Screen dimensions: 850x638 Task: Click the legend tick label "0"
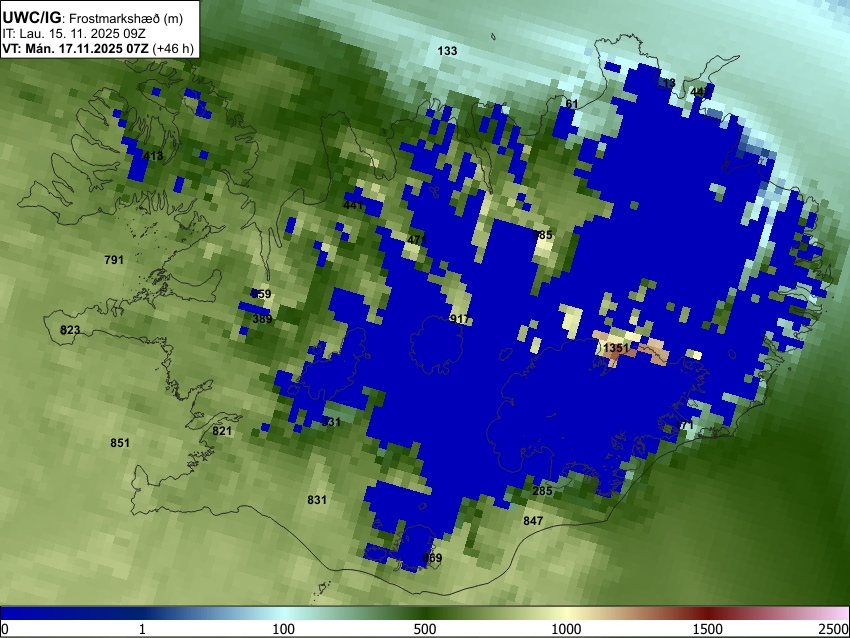point(5,629)
